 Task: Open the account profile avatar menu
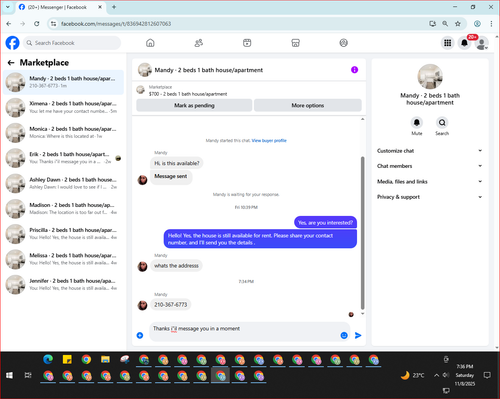(x=481, y=43)
